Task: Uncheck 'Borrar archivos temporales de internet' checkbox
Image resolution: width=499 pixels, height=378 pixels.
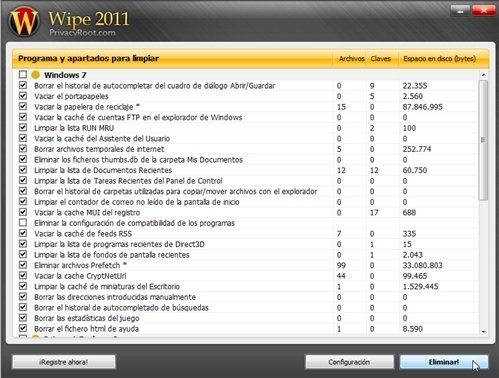Action: tap(23, 149)
